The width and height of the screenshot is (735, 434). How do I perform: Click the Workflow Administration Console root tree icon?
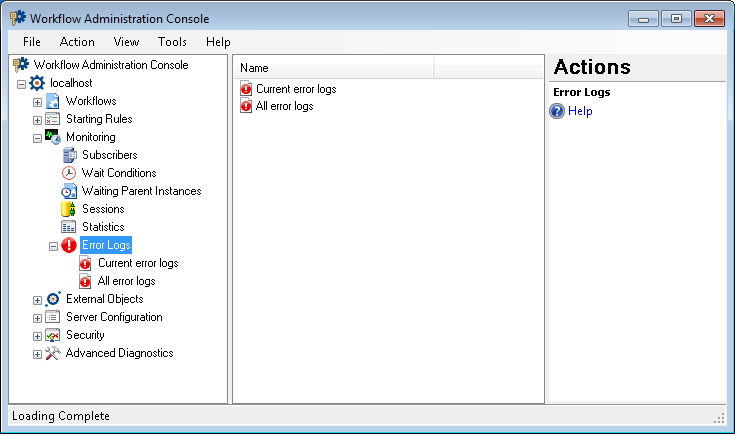pyautogui.click(x=21, y=65)
